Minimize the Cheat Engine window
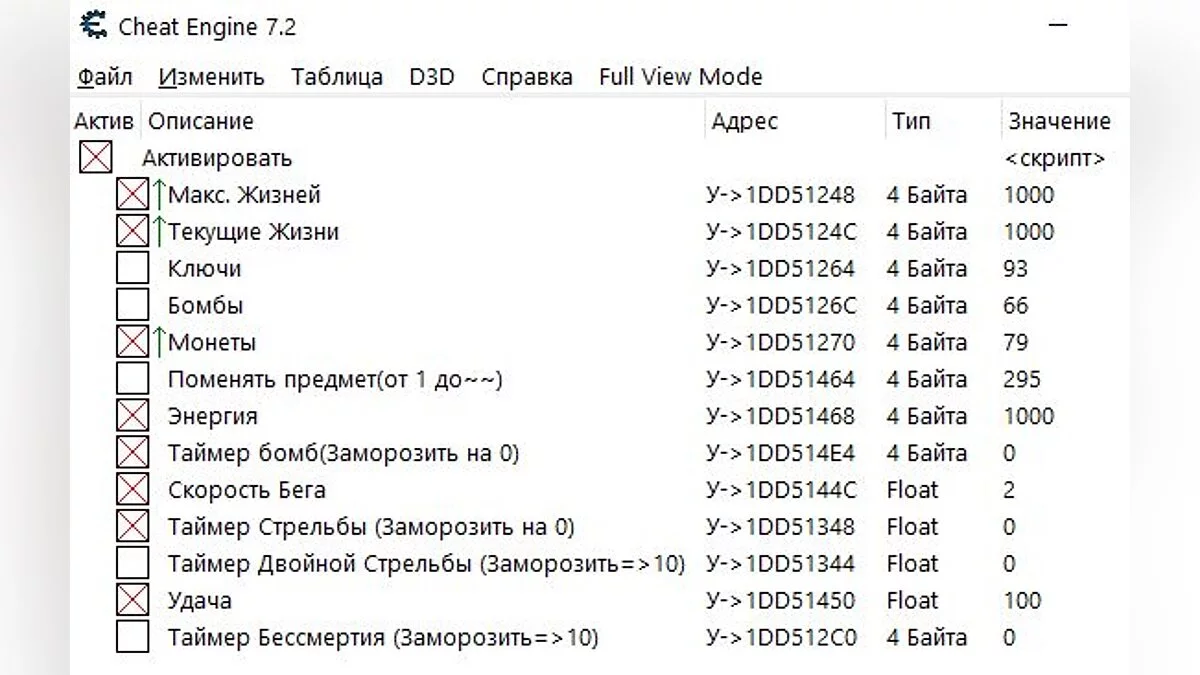Screen dimensions: 1200x675 point(1061,26)
